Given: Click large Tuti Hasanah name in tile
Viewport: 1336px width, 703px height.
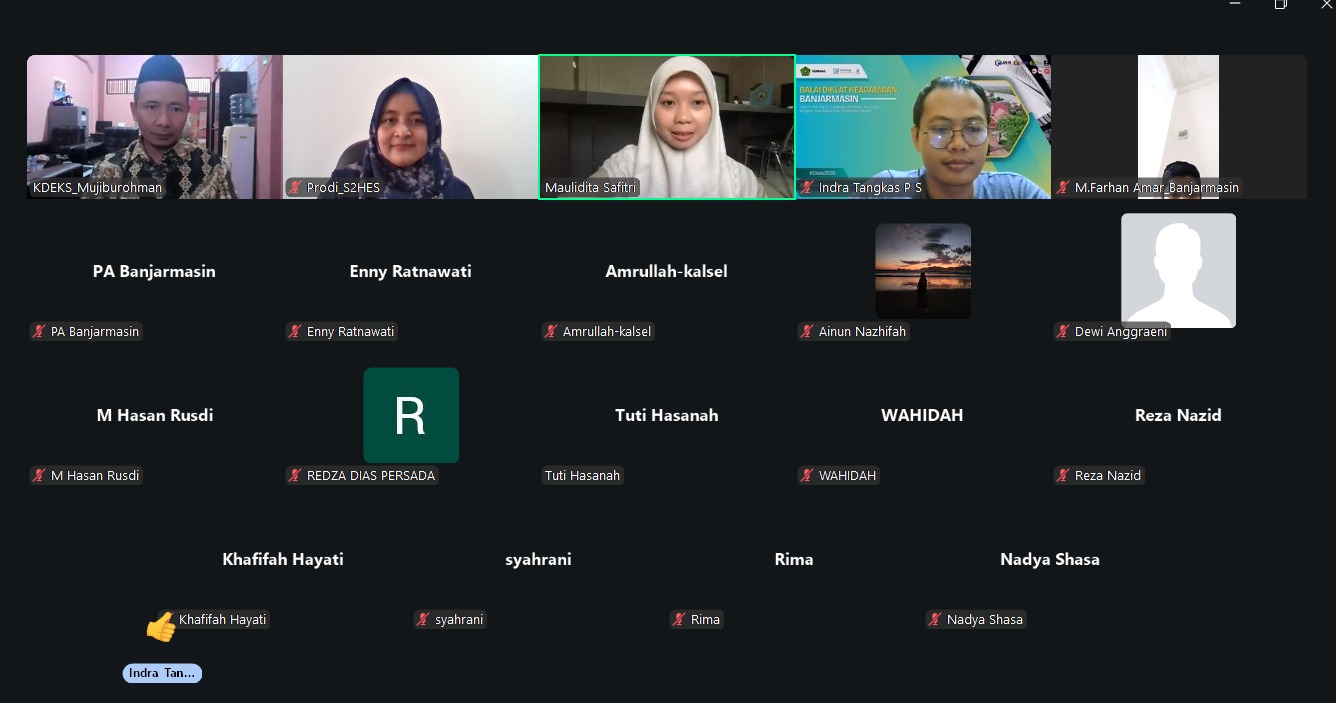Looking at the screenshot, I should (x=667, y=415).
